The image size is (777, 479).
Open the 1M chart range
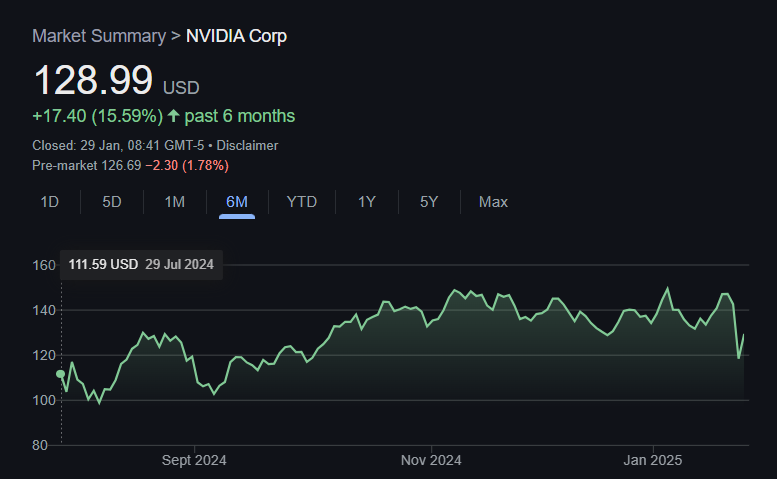pos(175,202)
